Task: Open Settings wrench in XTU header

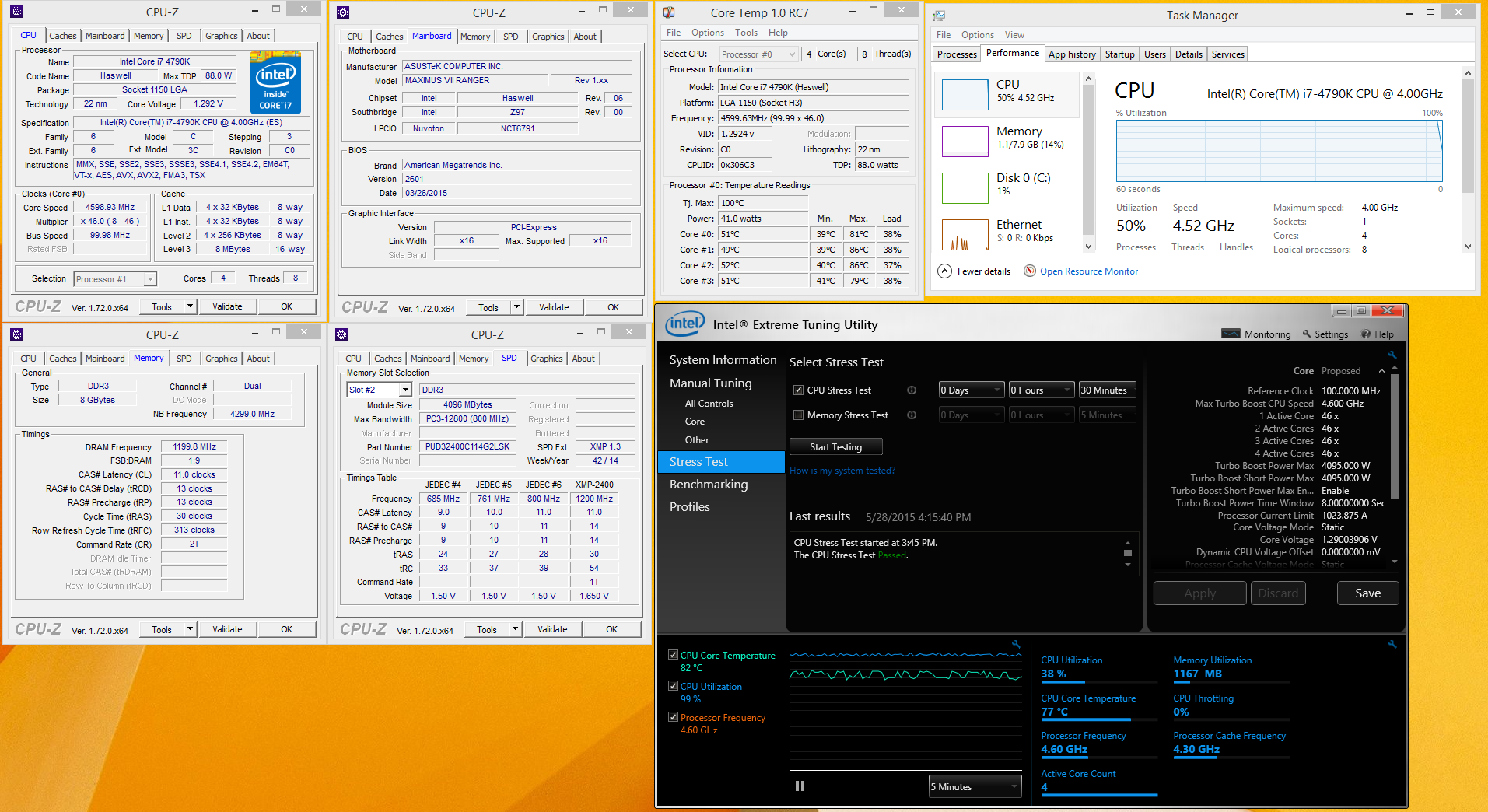Action: (x=1307, y=334)
